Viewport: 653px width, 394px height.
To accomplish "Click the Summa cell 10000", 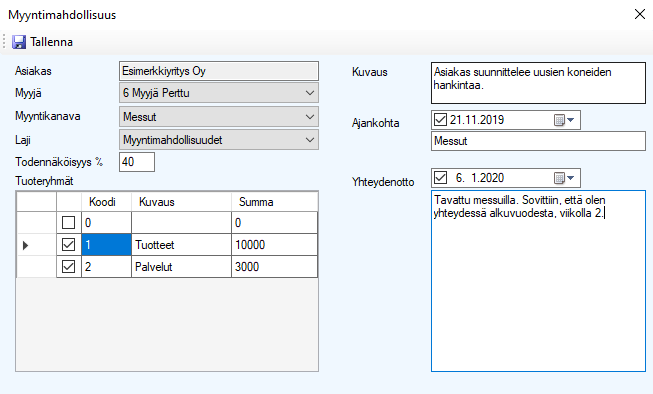I will pos(274,244).
